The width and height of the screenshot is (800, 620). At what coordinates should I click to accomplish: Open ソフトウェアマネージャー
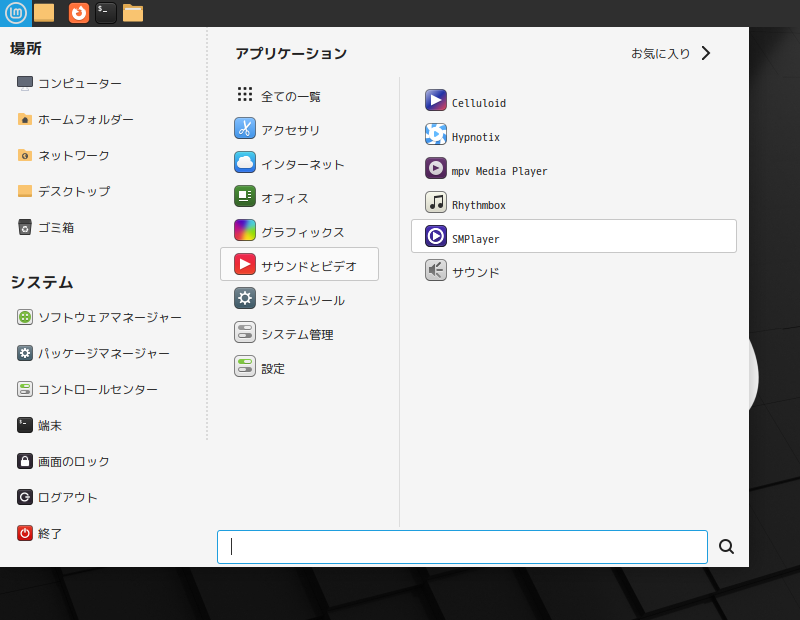99,317
